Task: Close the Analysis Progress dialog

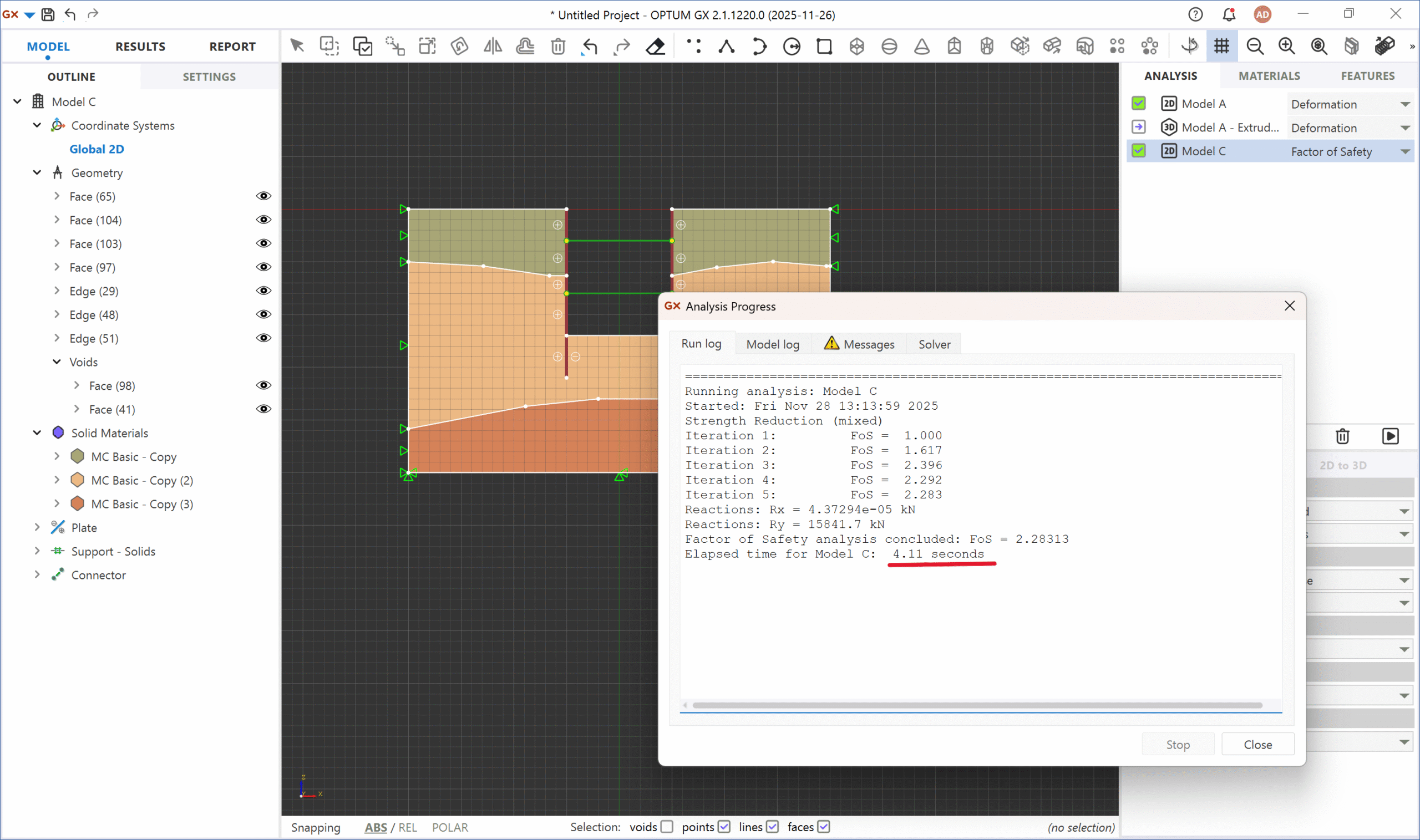Action: pos(1290,306)
